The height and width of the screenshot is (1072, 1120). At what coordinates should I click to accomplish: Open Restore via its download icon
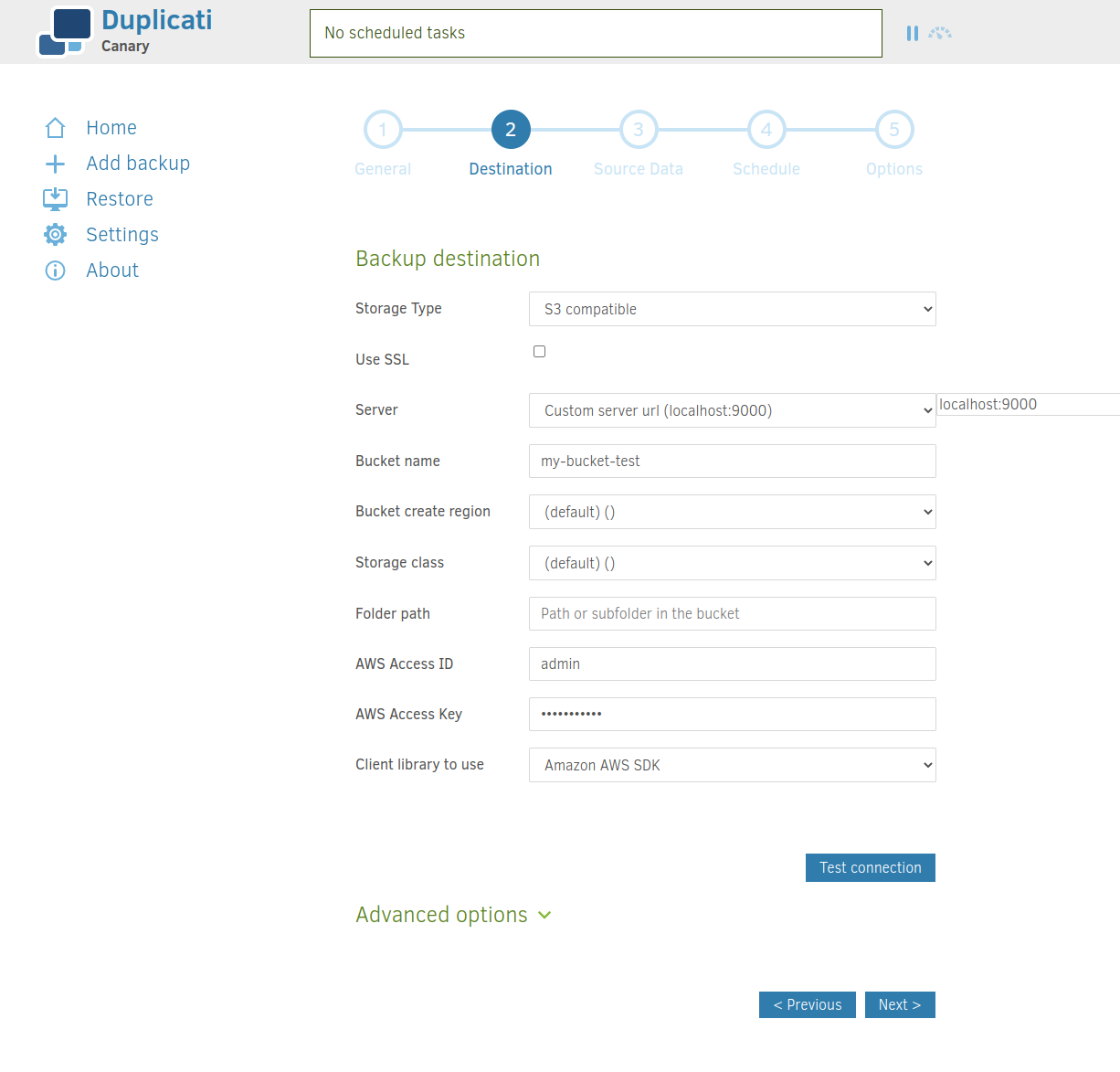[55, 198]
